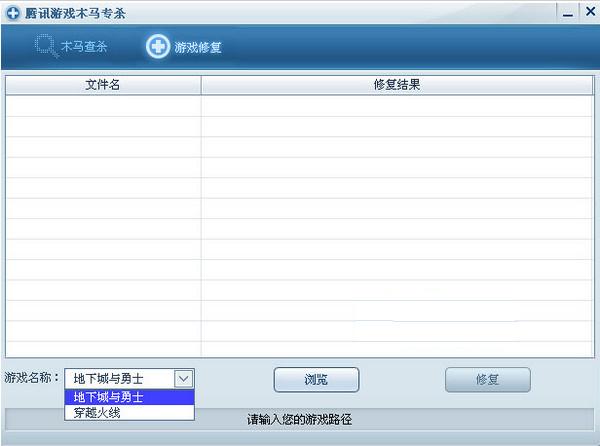Screen dimensions: 600x446
Task: Click the 修复结果 column header
Action: (397, 85)
